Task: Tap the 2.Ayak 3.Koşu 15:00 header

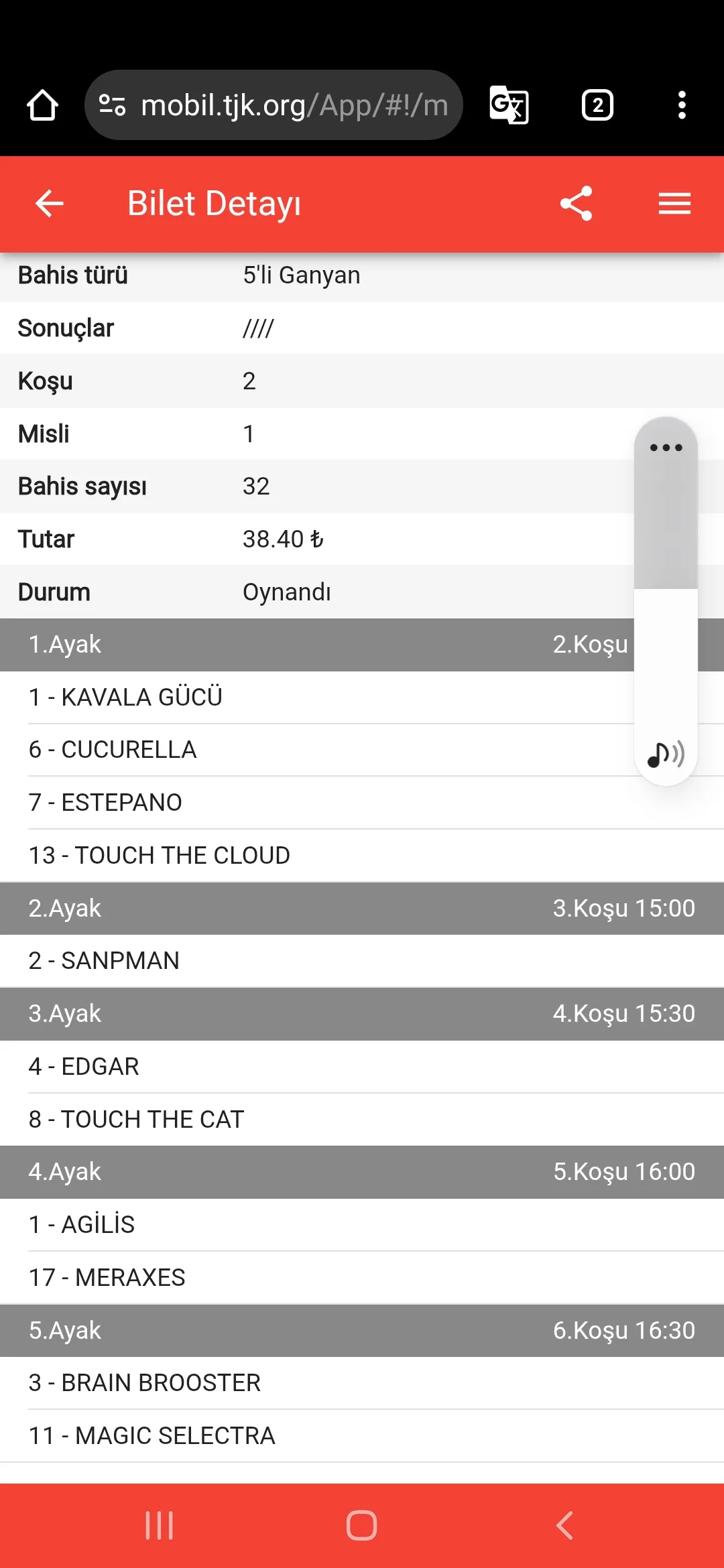Action: click(x=362, y=909)
